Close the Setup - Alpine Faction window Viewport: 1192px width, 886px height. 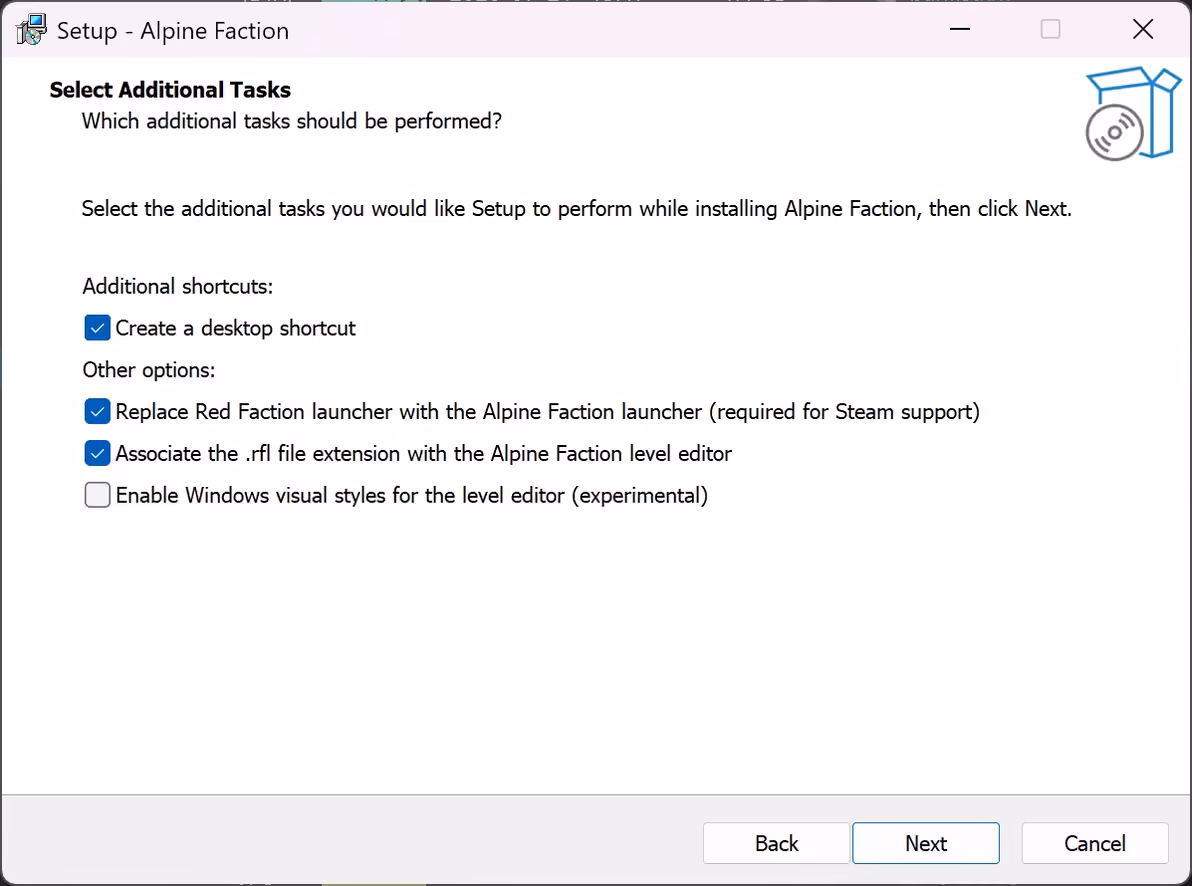coord(1143,30)
